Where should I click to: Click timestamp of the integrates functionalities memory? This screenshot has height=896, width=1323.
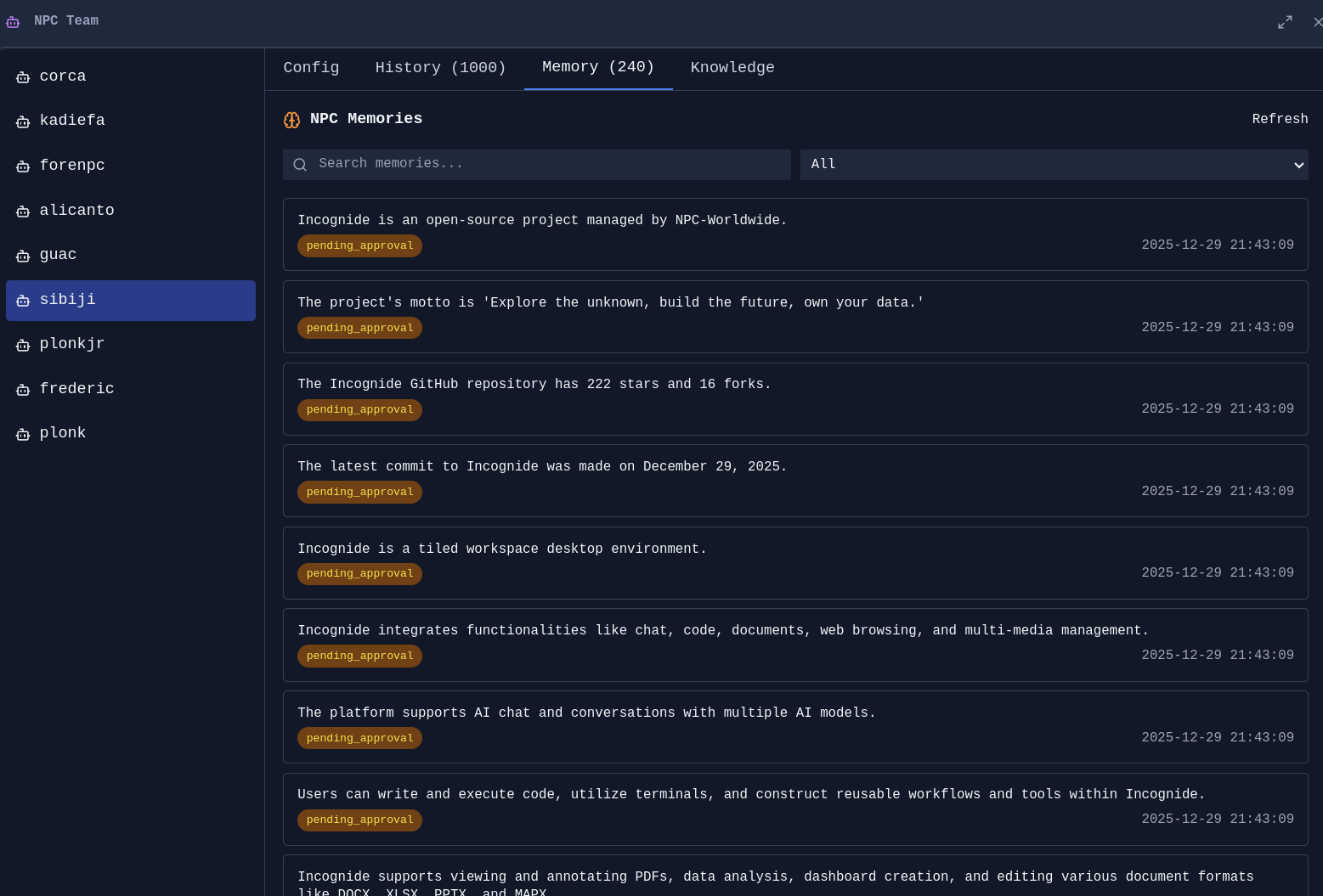(1218, 656)
